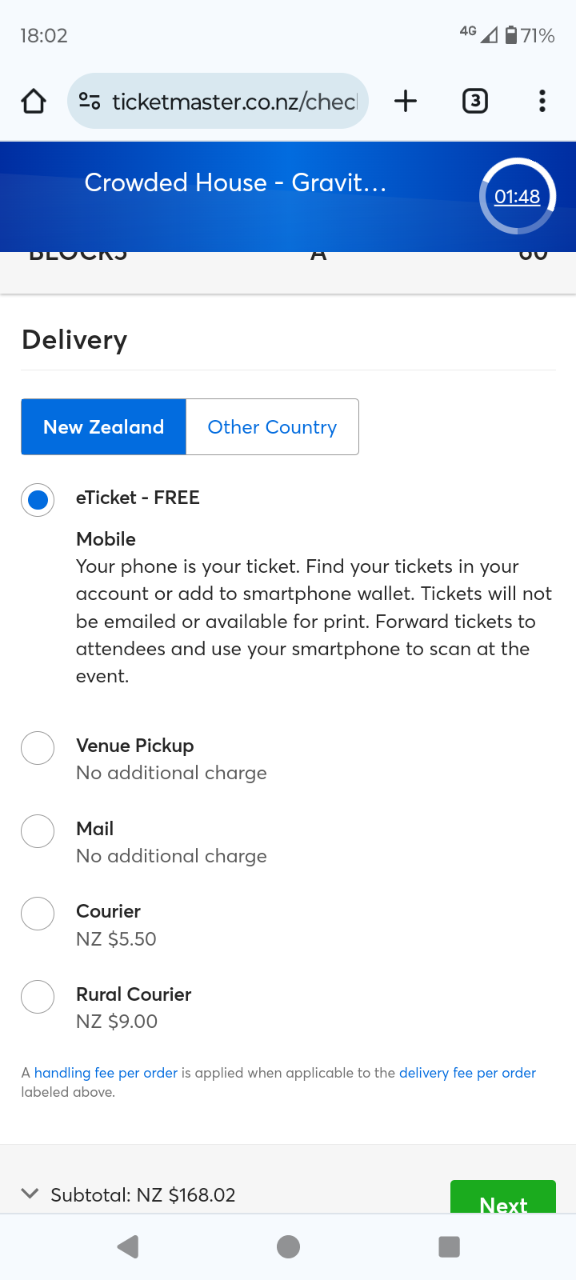The width and height of the screenshot is (576, 1280).
Task: Tap the browser home icon
Action: [x=34, y=101]
